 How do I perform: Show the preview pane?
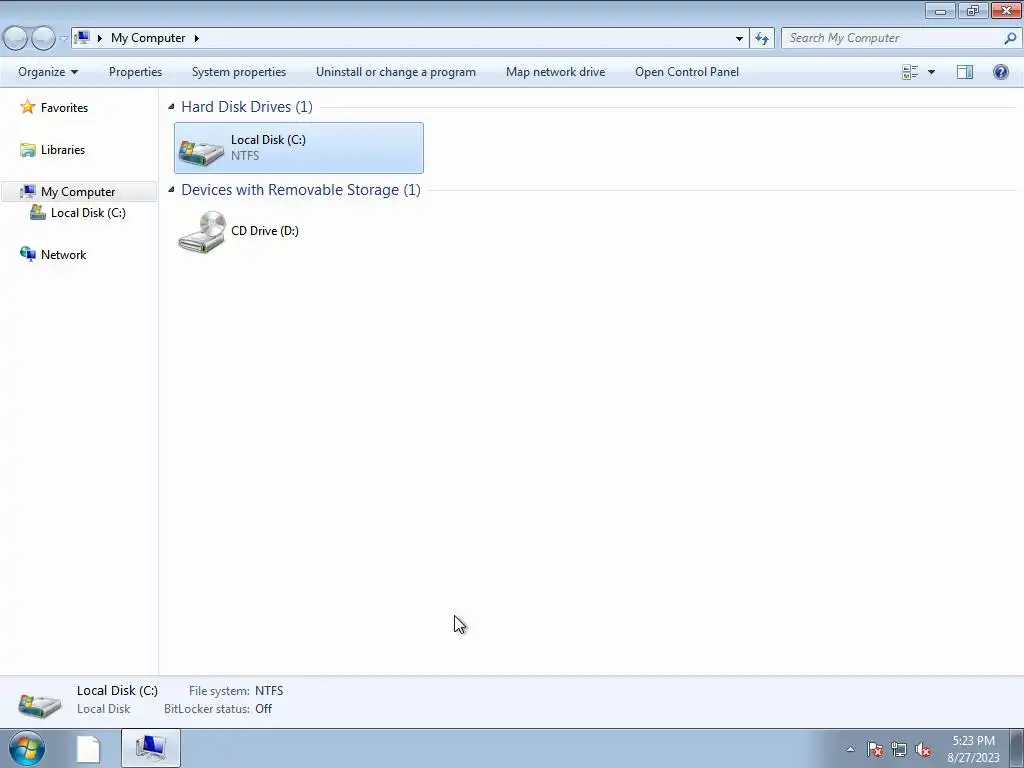(965, 72)
